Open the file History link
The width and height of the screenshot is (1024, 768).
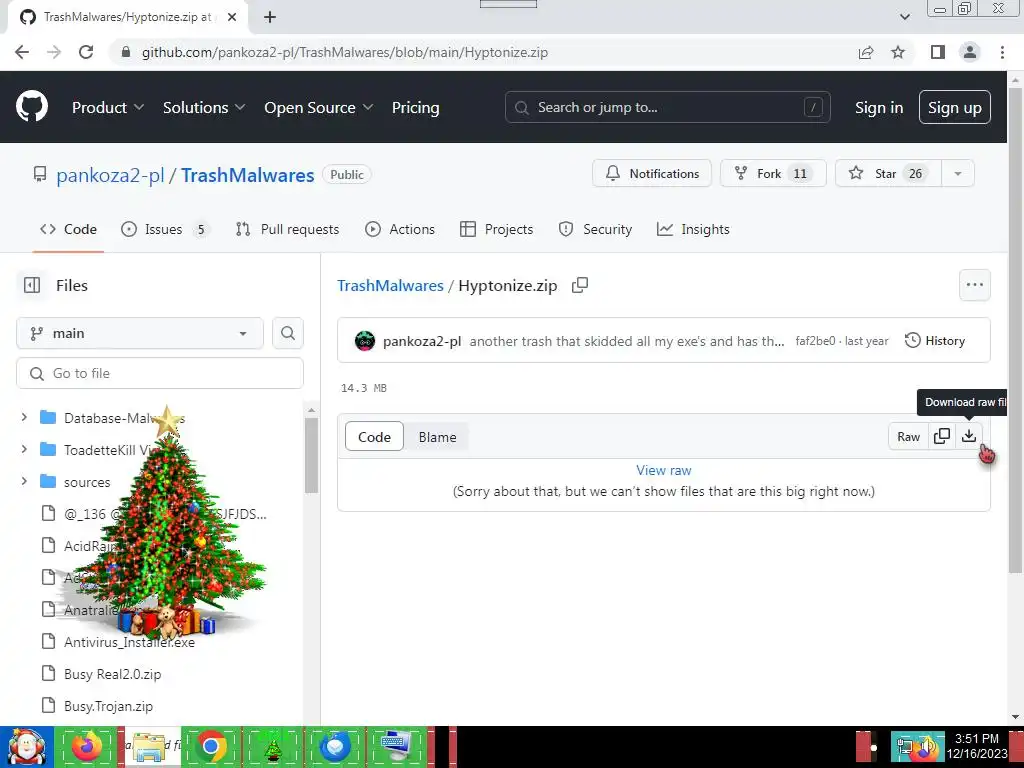pos(935,341)
